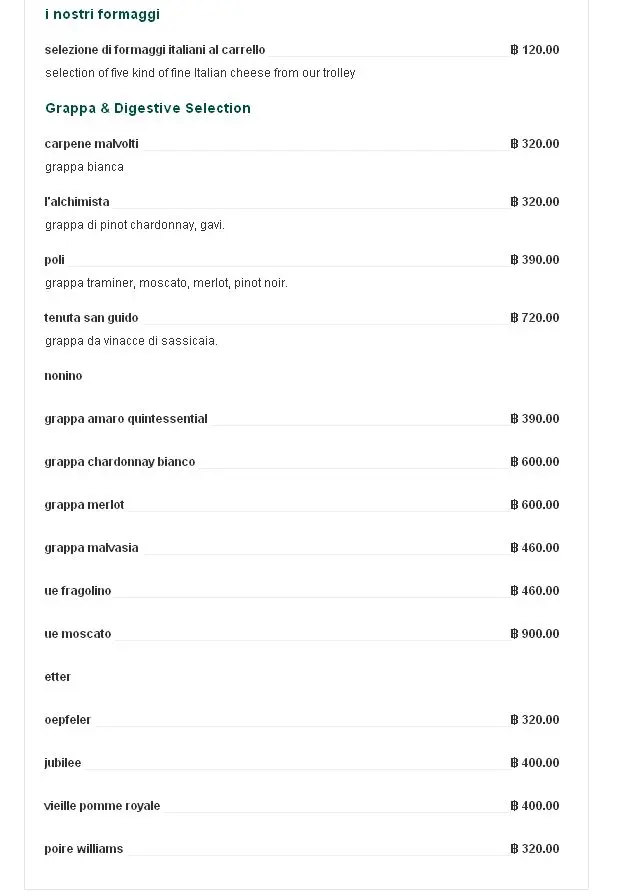Select the oepfeler digestive
The width and height of the screenshot is (627, 896).
tap(68, 720)
